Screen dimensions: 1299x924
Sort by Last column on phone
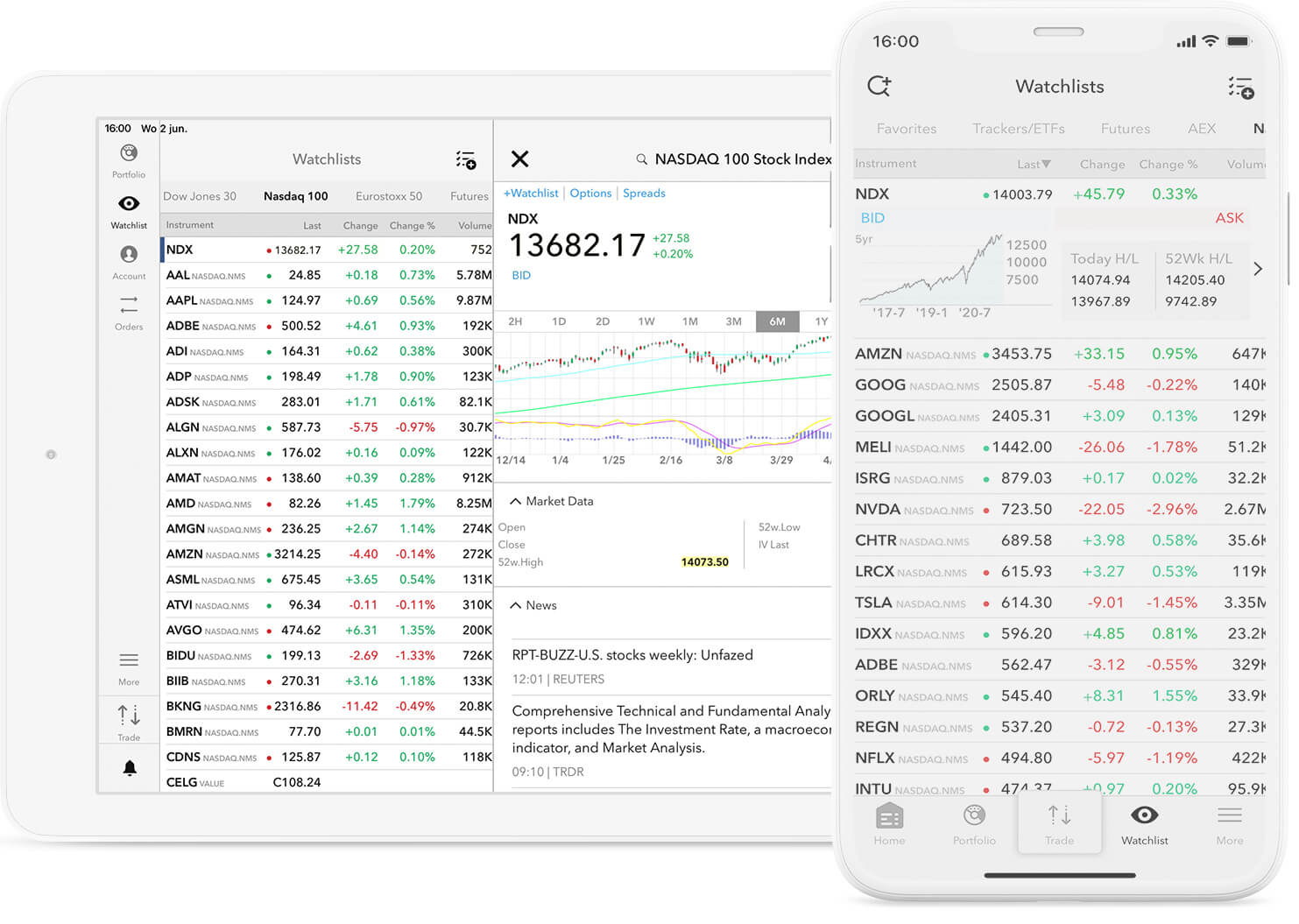pyautogui.click(x=1034, y=164)
